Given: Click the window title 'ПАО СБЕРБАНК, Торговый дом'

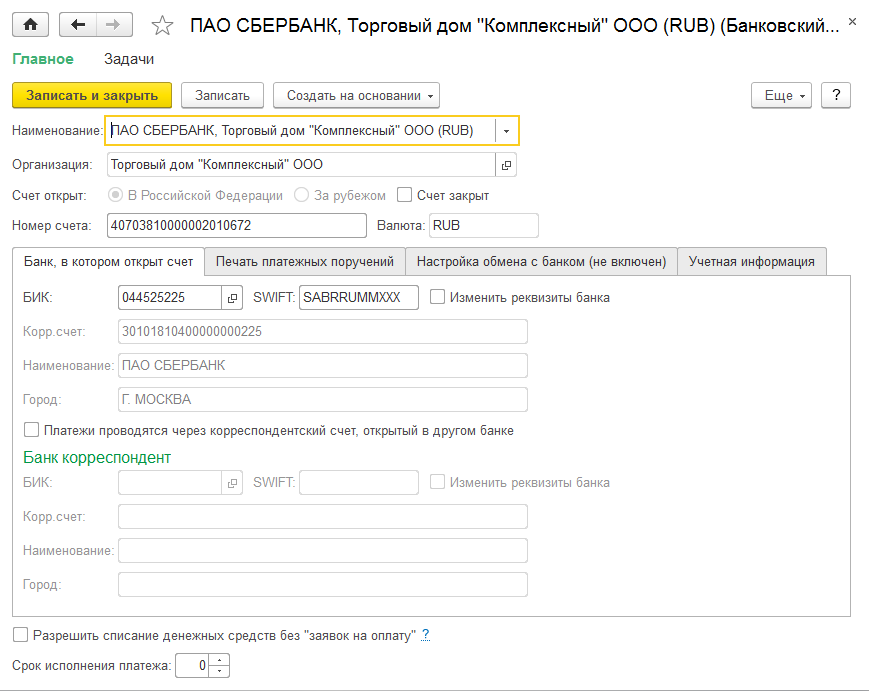Looking at the screenshot, I should (514, 25).
